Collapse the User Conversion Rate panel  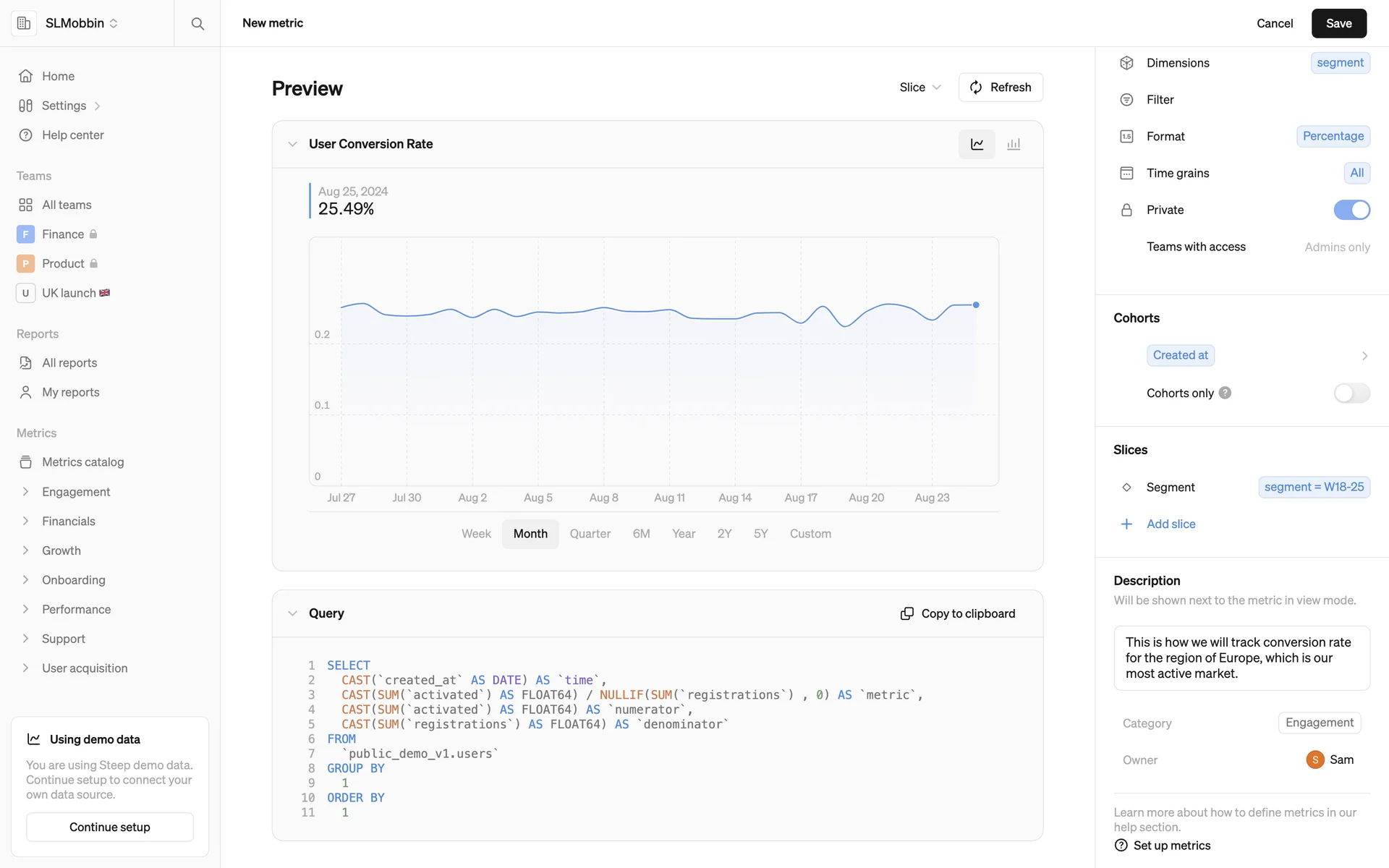coord(292,144)
